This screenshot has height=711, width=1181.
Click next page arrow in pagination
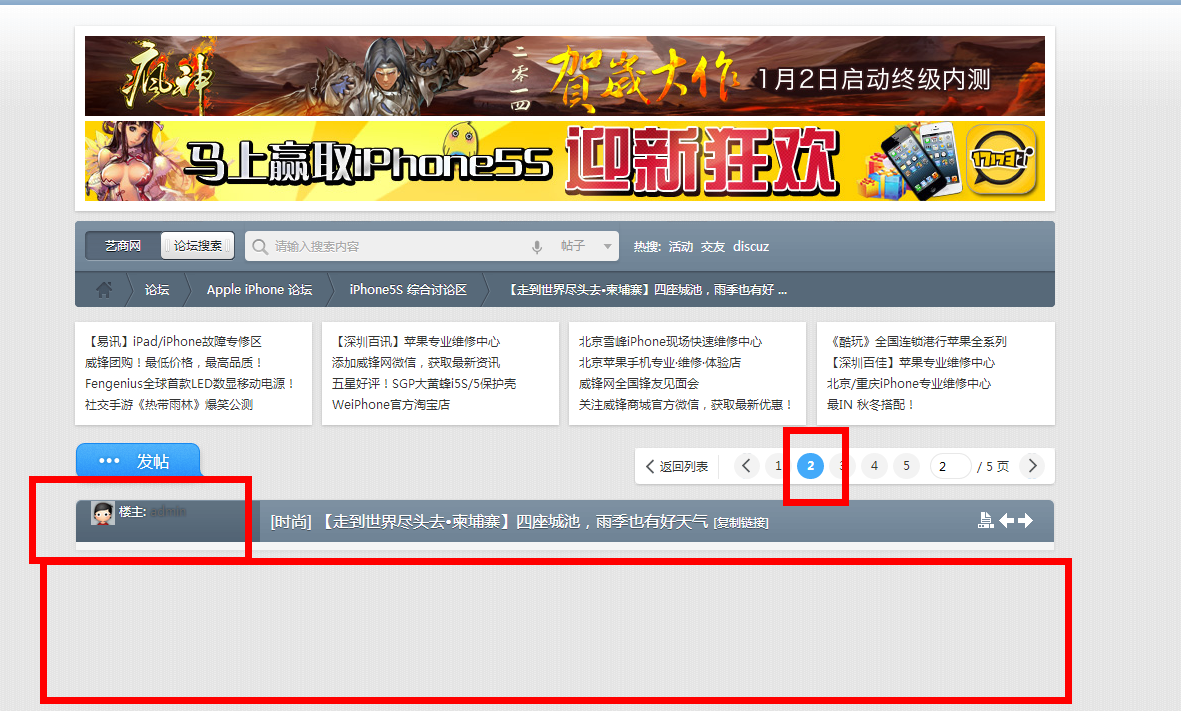pyautogui.click(x=1033, y=465)
